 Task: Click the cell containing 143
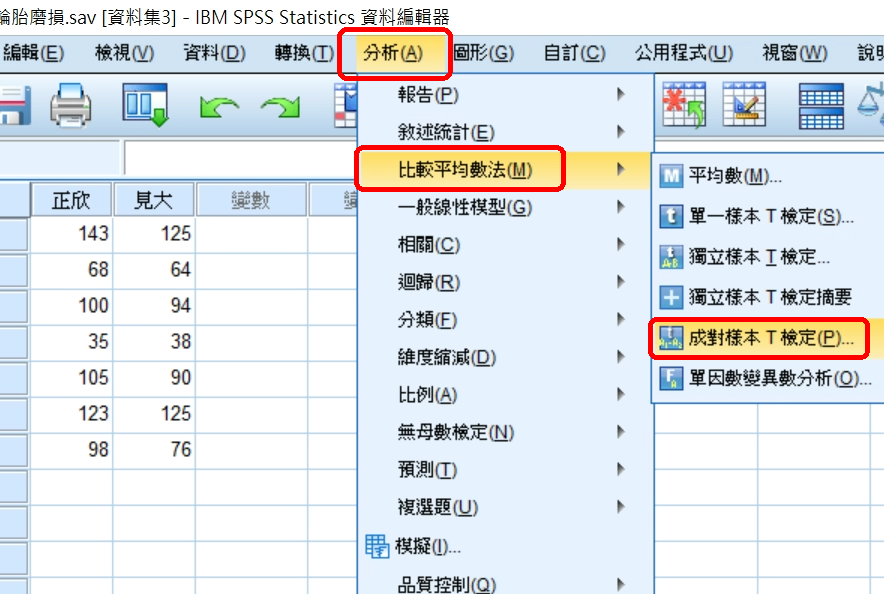[70, 235]
